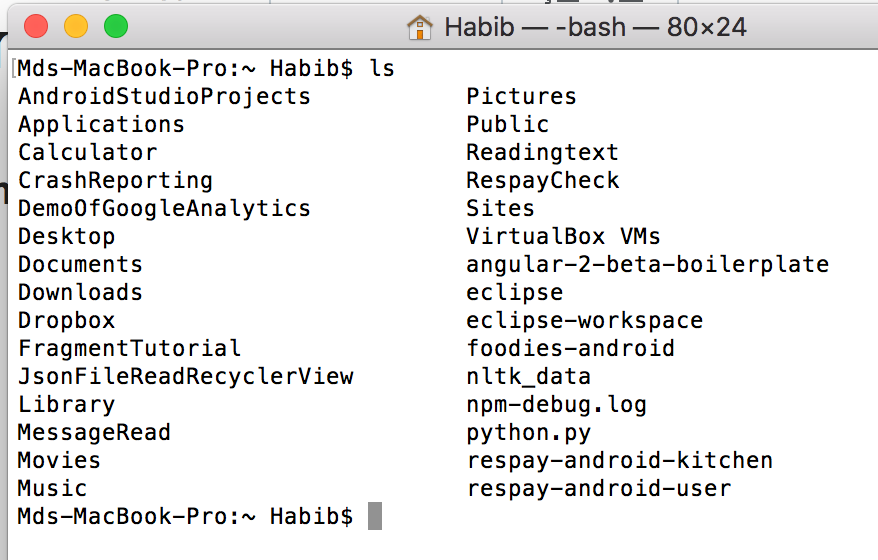Click the home folder icon in title bar
Viewport: 878px width, 560px height.
[420, 27]
